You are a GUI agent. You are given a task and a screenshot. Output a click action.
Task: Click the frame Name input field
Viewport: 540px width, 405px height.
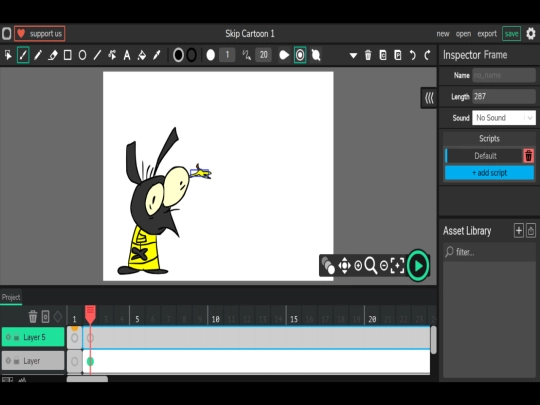click(x=504, y=75)
